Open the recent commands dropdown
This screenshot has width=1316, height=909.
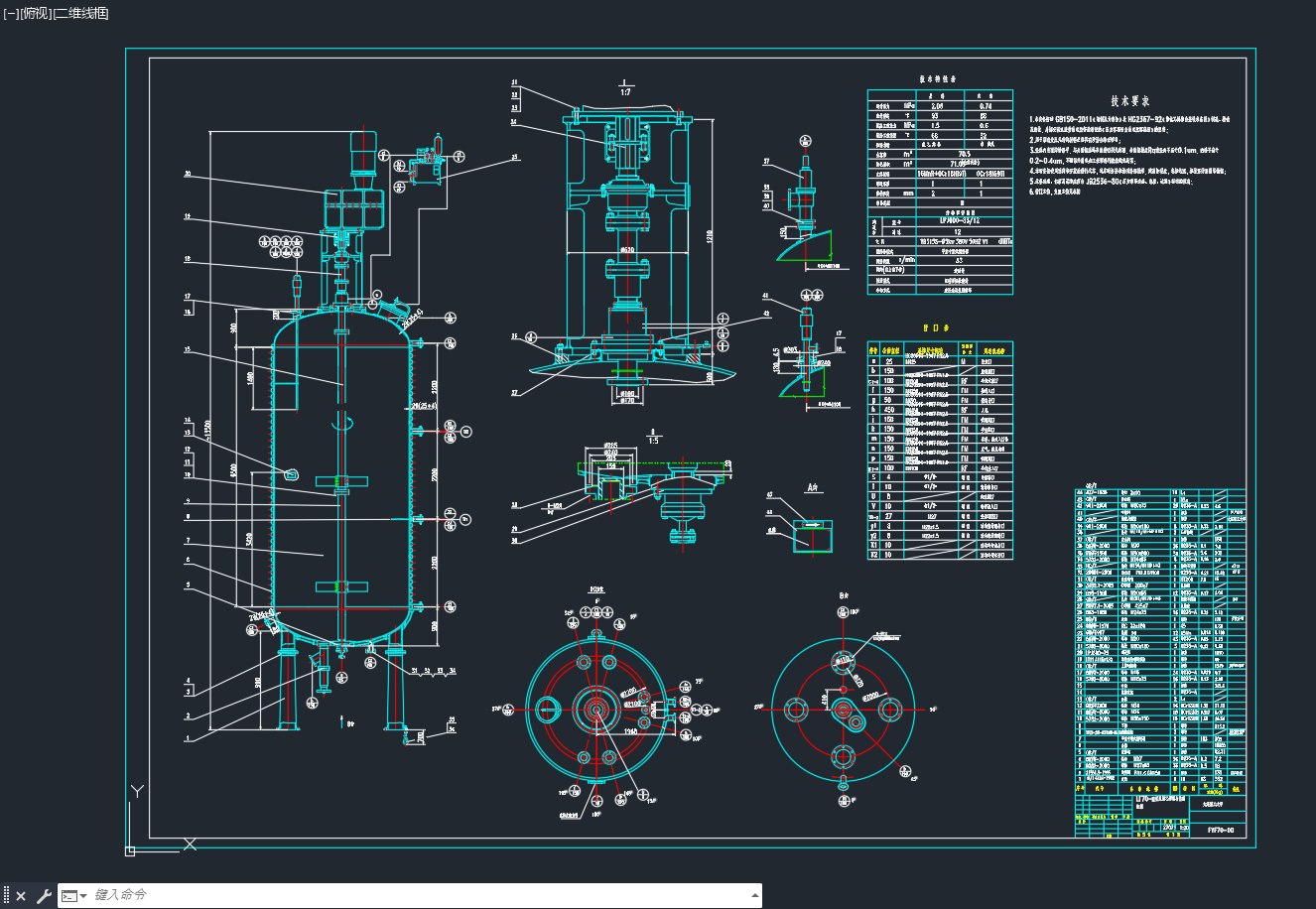pos(74,896)
